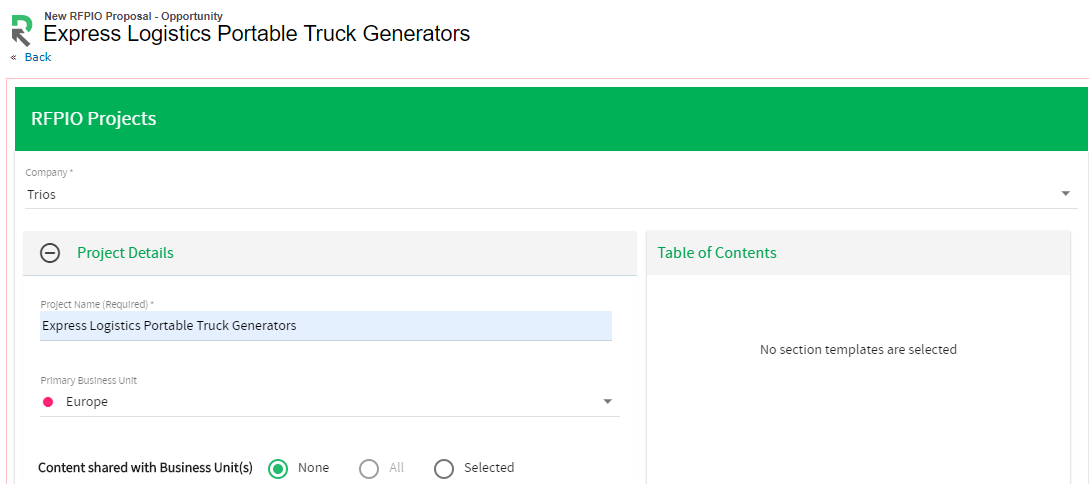Click the Project Details section heading

click(x=125, y=253)
